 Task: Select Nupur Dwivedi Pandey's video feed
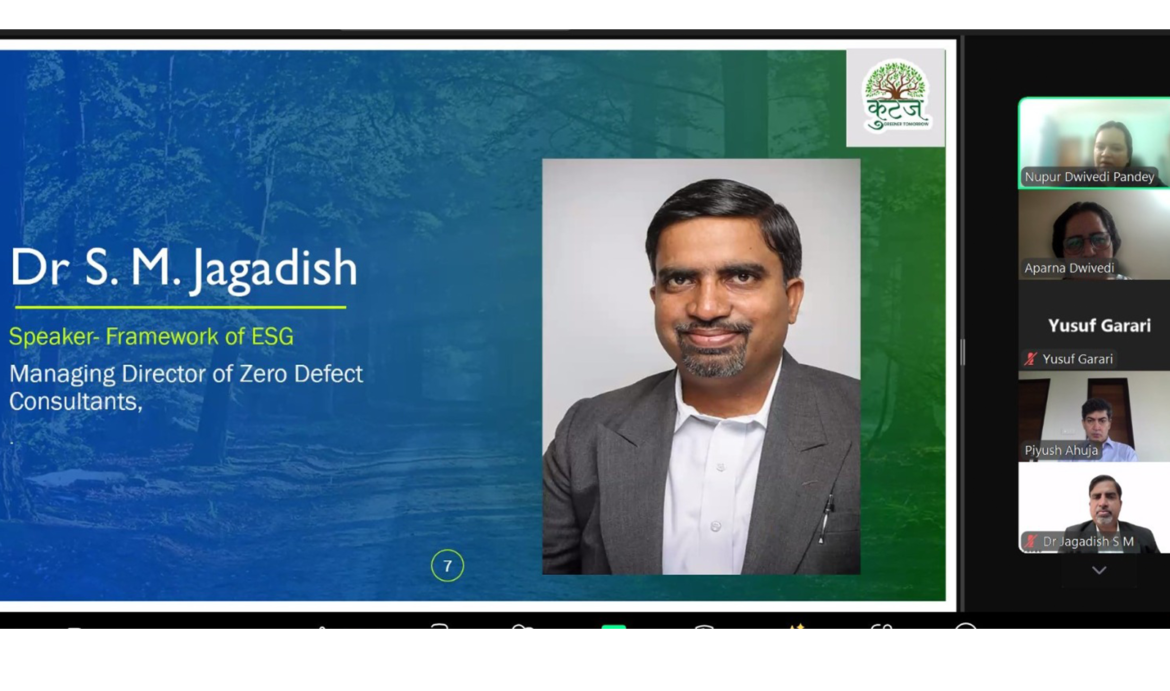(x=1093, y=138)
